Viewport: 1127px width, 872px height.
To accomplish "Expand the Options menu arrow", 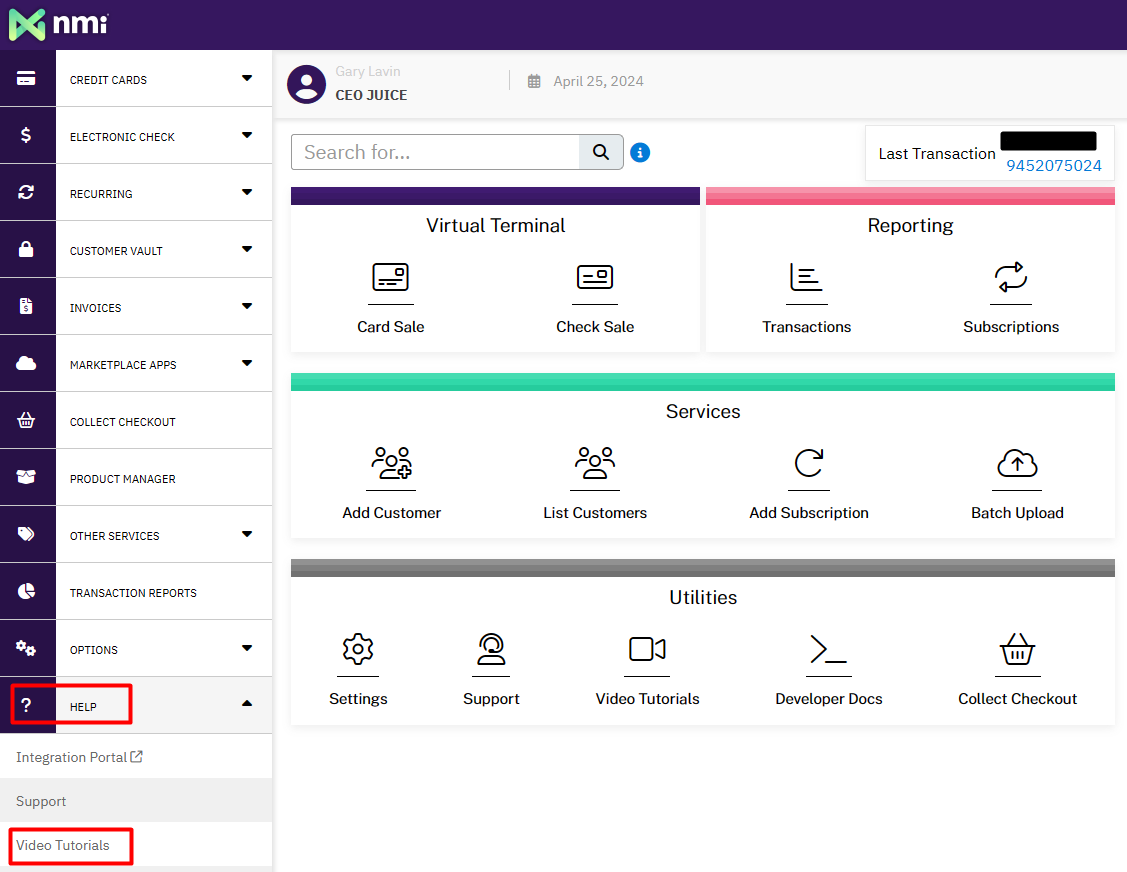I will click(247, 648).
